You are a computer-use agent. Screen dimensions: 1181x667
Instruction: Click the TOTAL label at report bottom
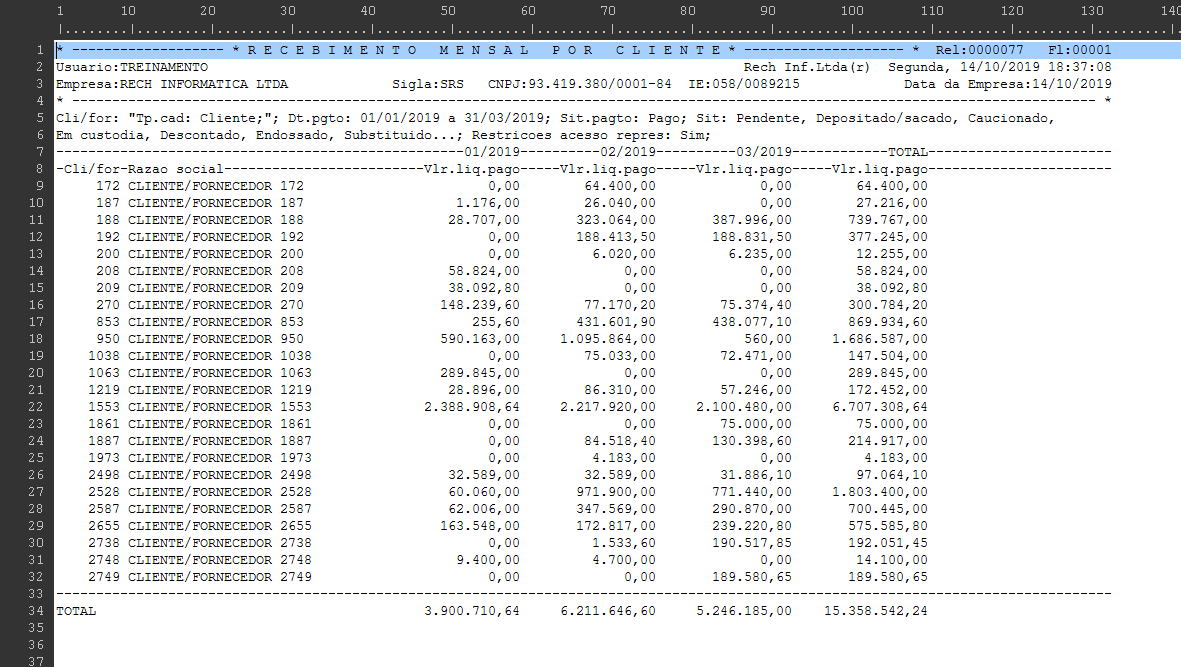[x=76, y=611]
